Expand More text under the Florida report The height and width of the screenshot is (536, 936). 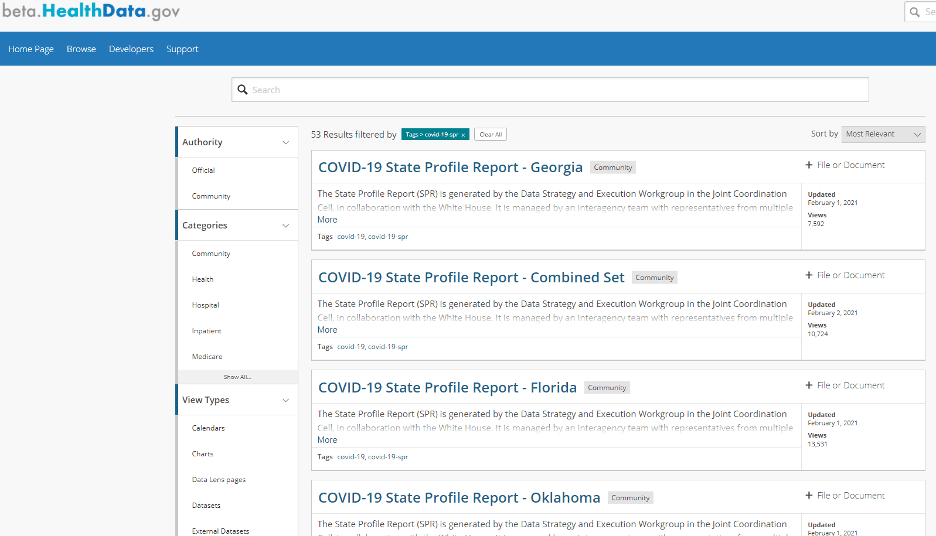point(327,440)
